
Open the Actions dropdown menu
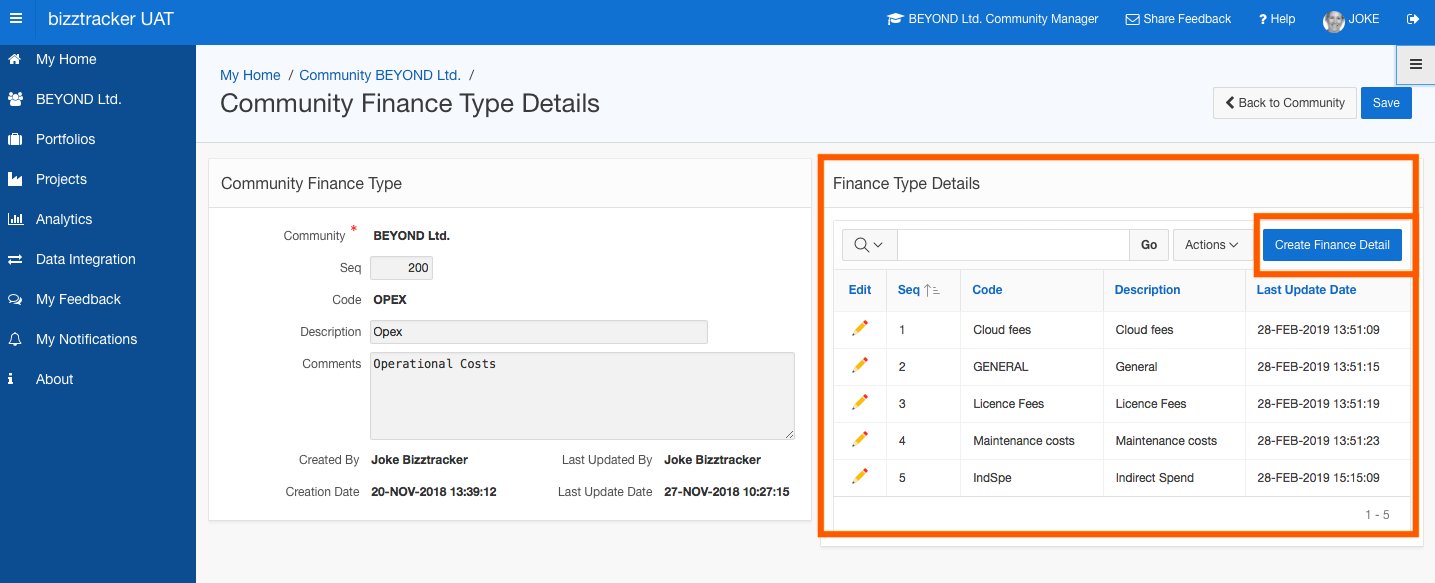1212,245
